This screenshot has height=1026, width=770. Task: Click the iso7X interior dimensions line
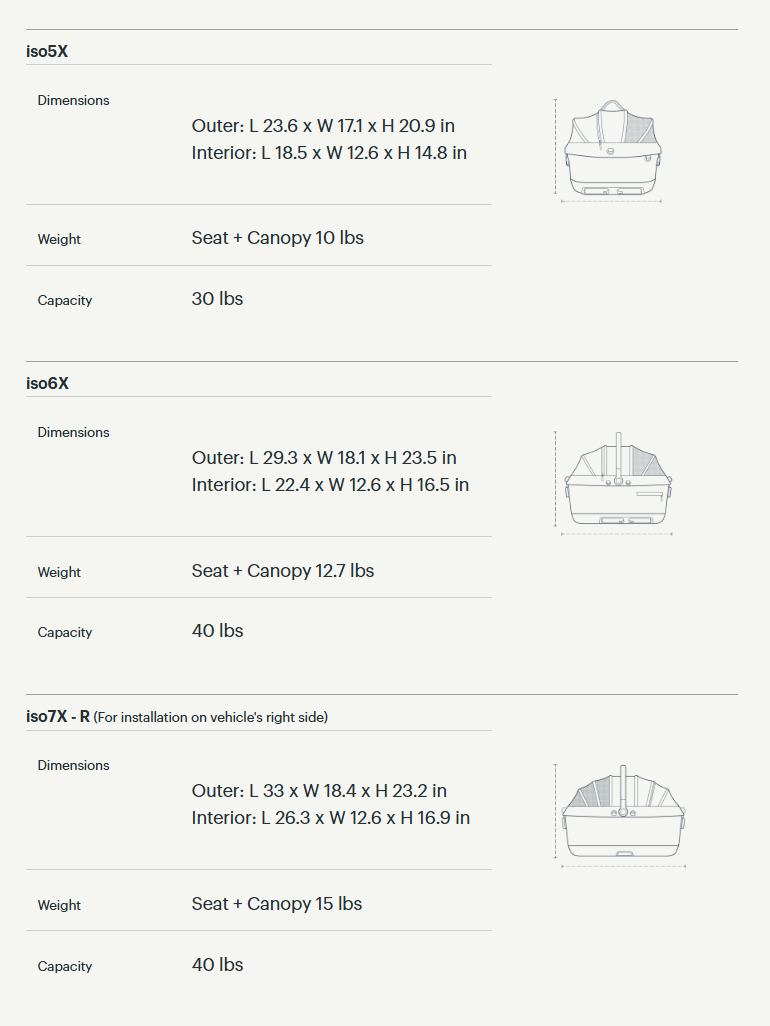click(330, 818)
